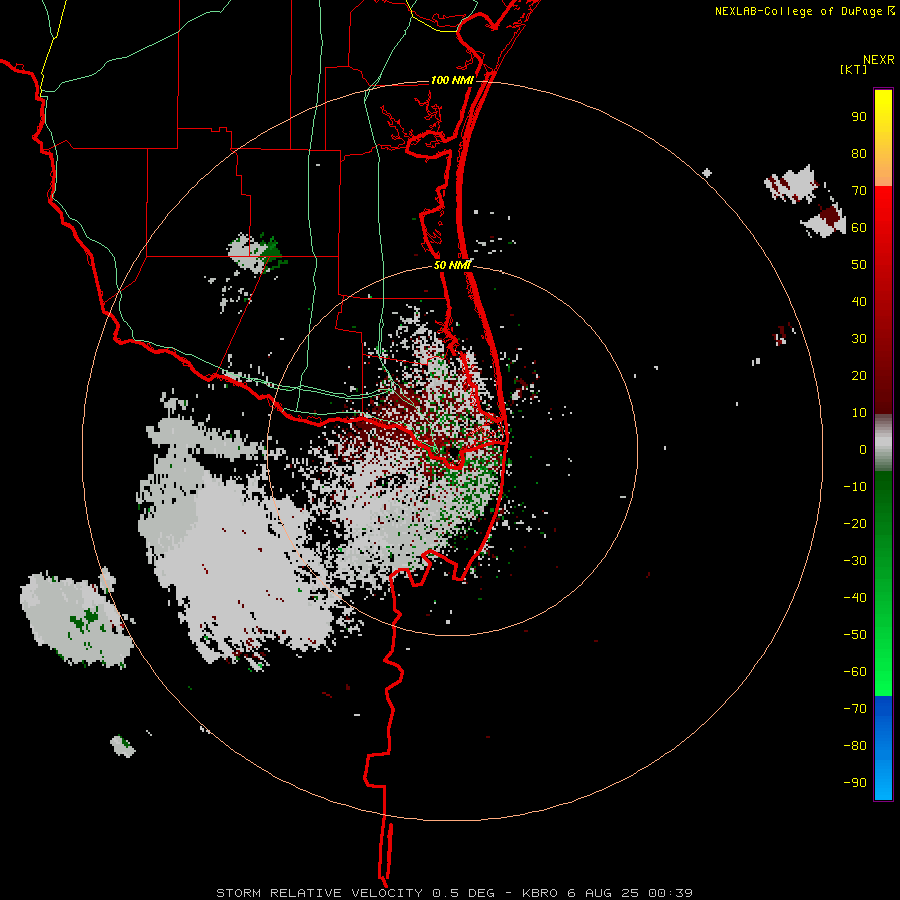
Task: Click the NEXR label above color scale
Action: click(878, 60)
